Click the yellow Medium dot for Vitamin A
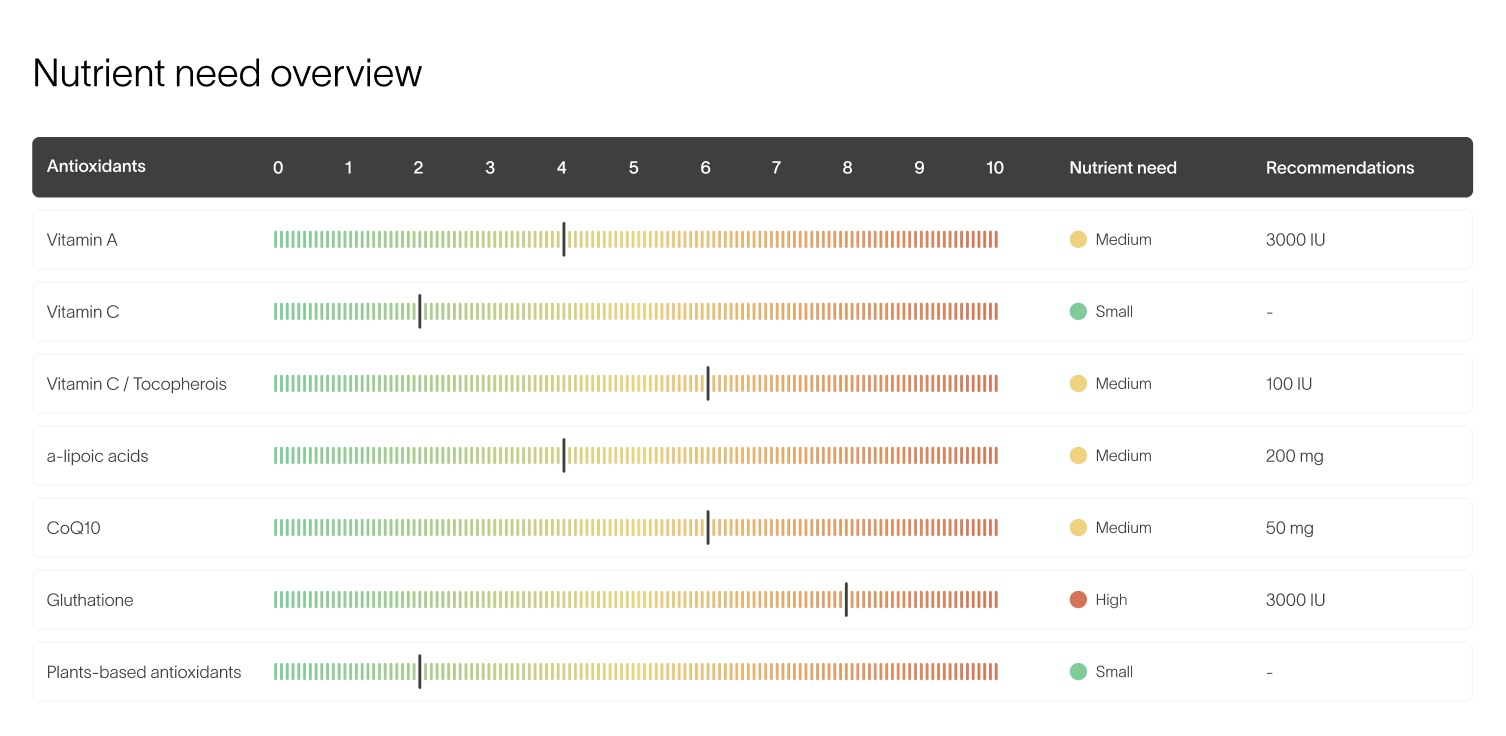 point(1078,240)
